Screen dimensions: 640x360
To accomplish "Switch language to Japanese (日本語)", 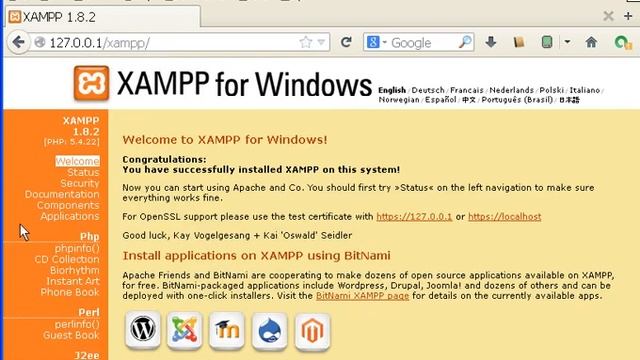I will 569,100.
